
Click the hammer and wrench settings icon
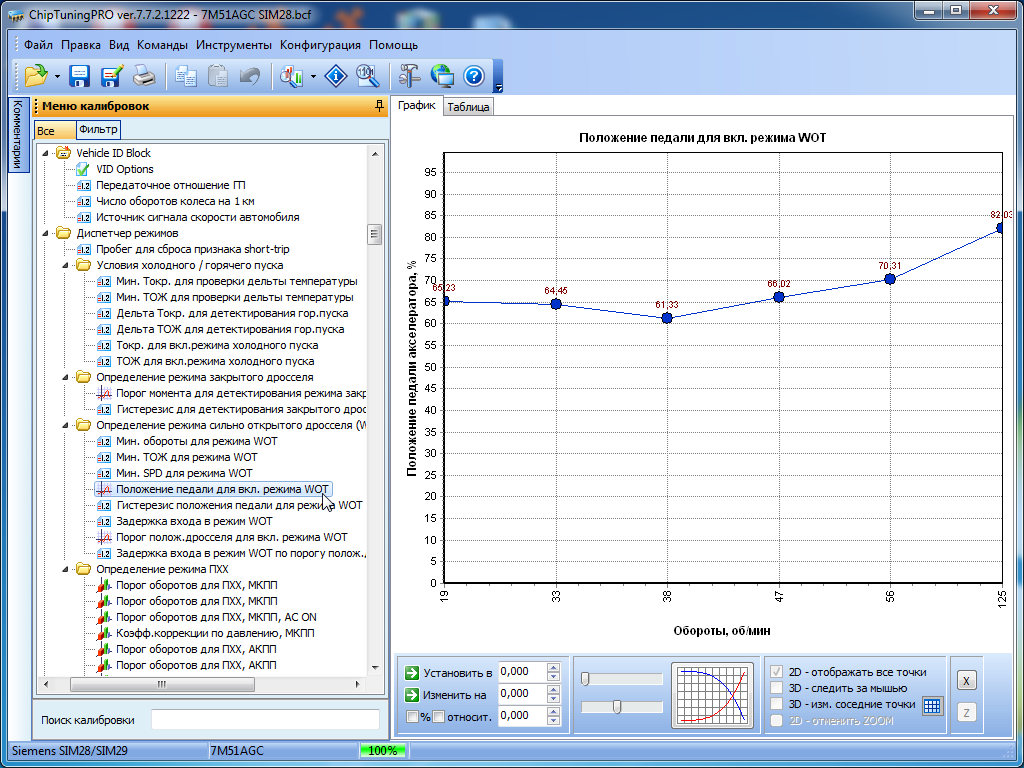pos(409,76)
